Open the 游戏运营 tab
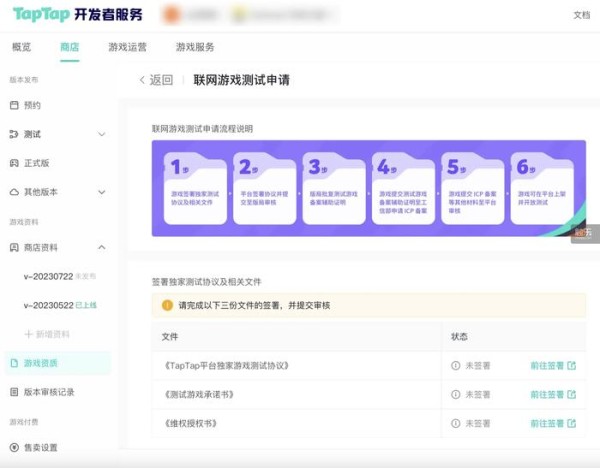600x468 pixels. click(127, 47)
